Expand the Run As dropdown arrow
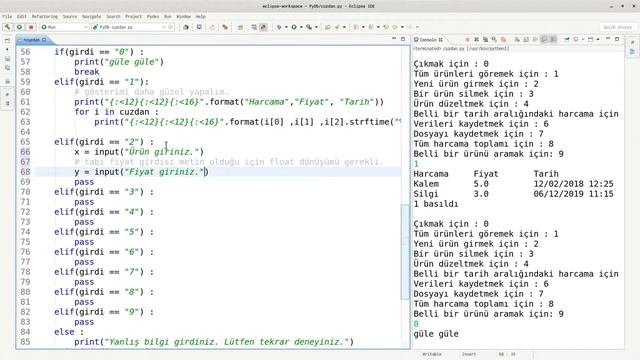Screen dimensions: 640x360 point(301,27)
